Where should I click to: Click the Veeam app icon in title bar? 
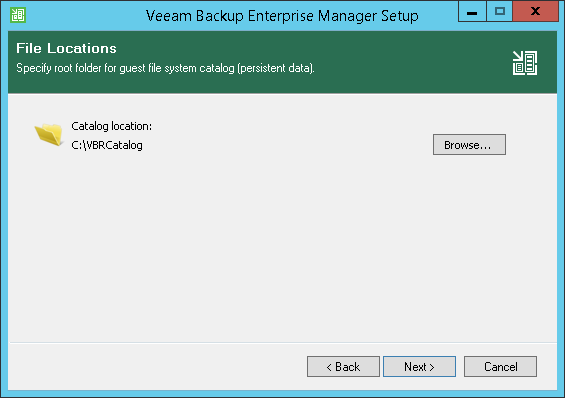point(18,15)
